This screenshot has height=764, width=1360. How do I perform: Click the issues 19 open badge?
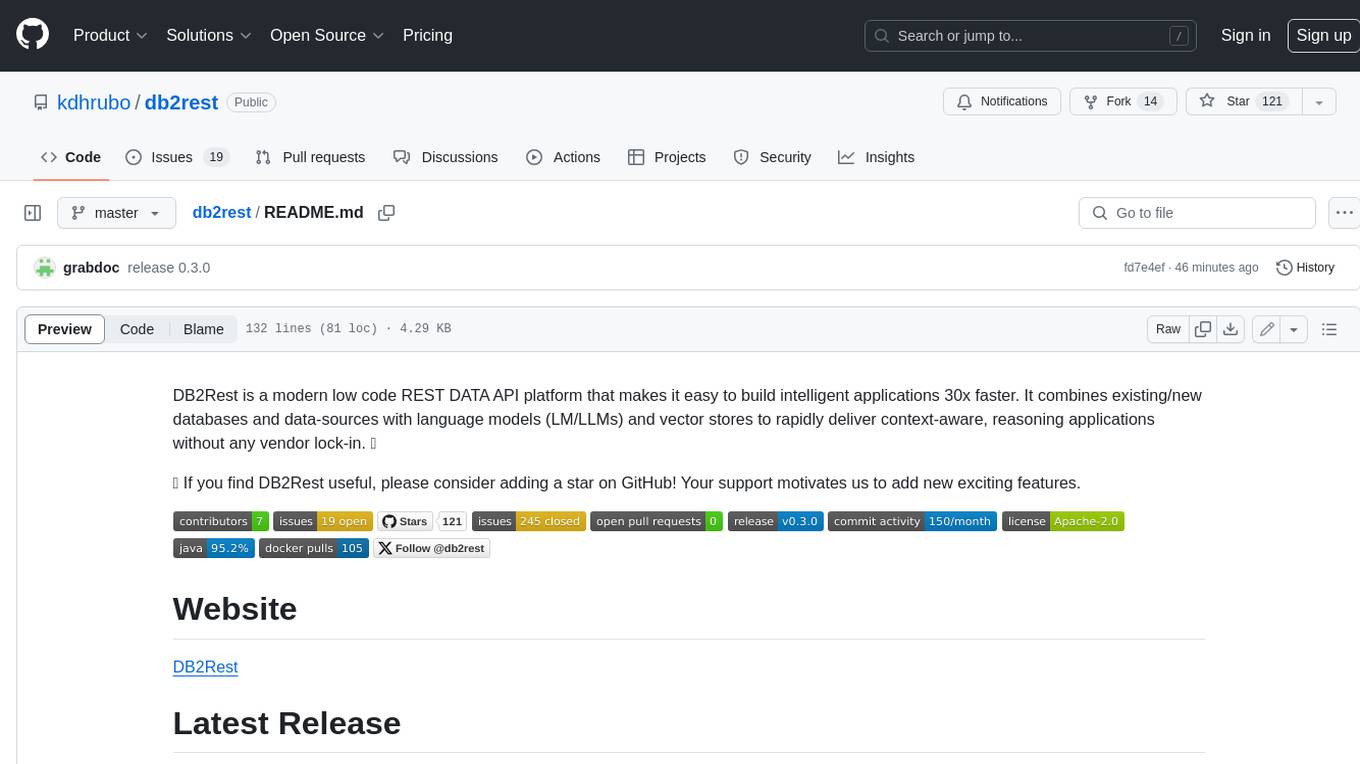(323, 521)
